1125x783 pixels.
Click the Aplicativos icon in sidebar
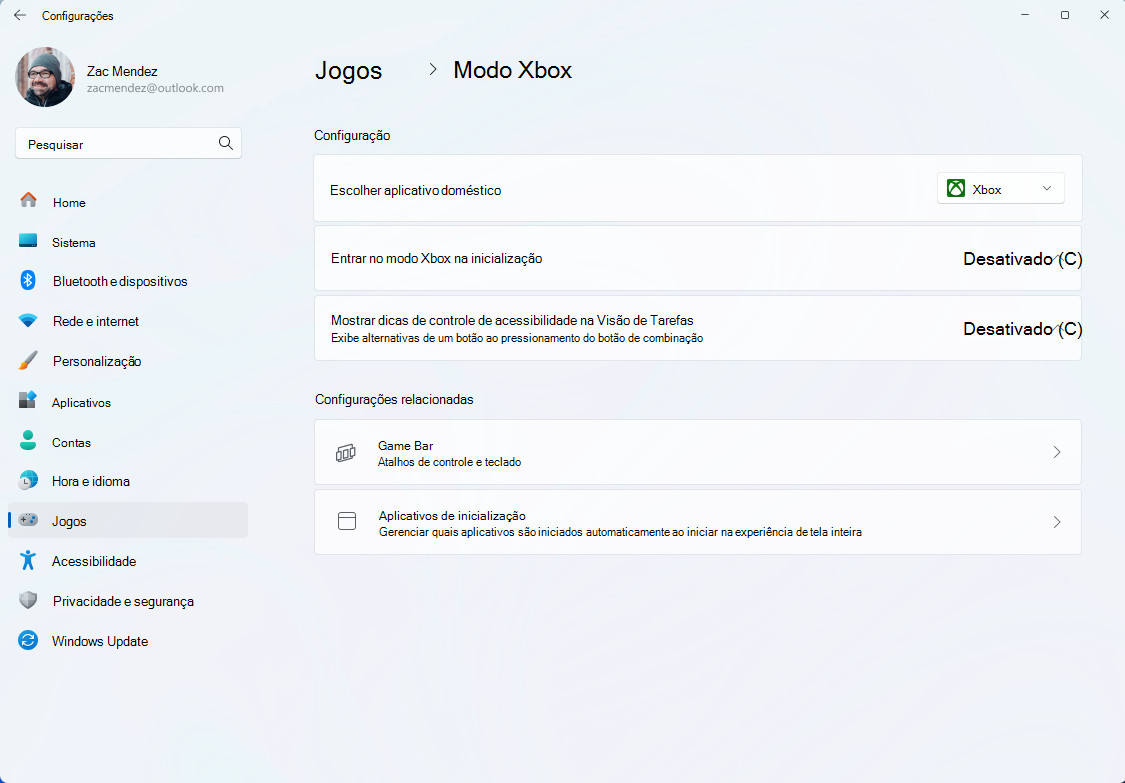click(28, 400)
